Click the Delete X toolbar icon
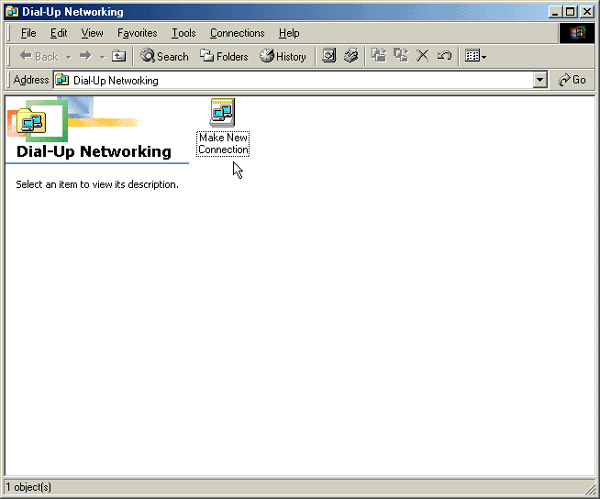Viewport: 600px width, 499px height. point(422,56)
